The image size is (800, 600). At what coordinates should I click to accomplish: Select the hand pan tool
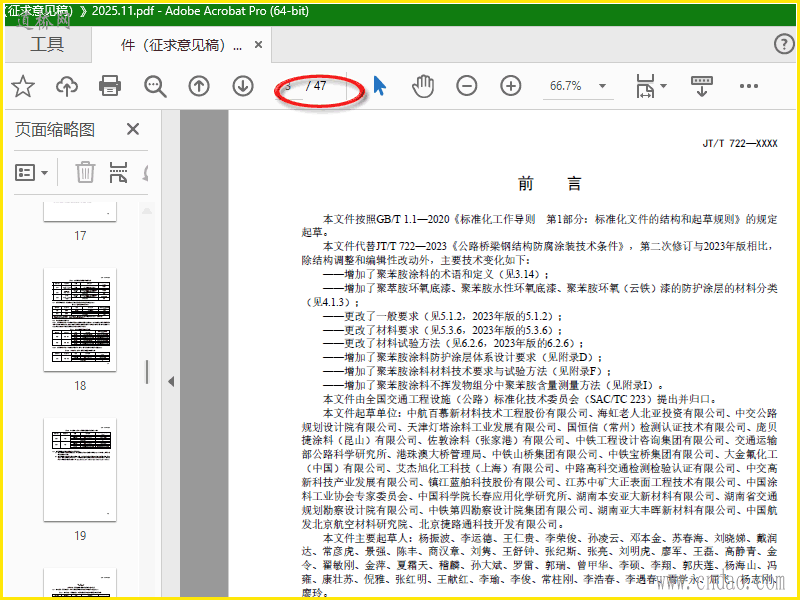[x=423, y=86]
